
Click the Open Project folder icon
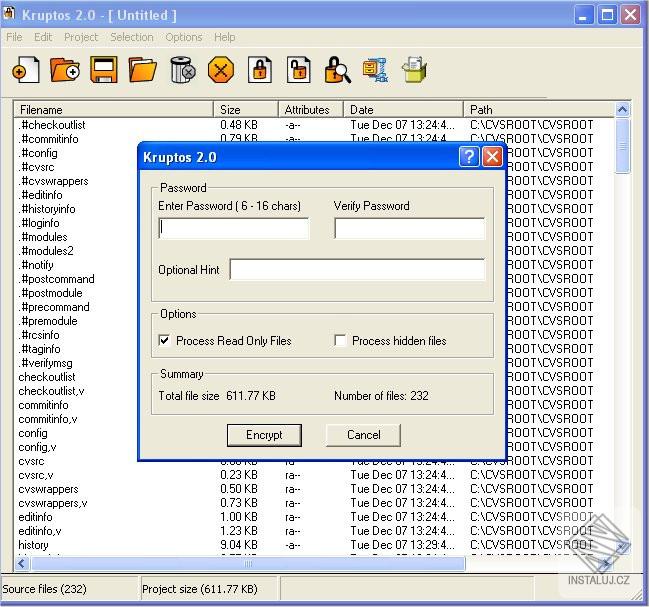click(x=142, y=70)
